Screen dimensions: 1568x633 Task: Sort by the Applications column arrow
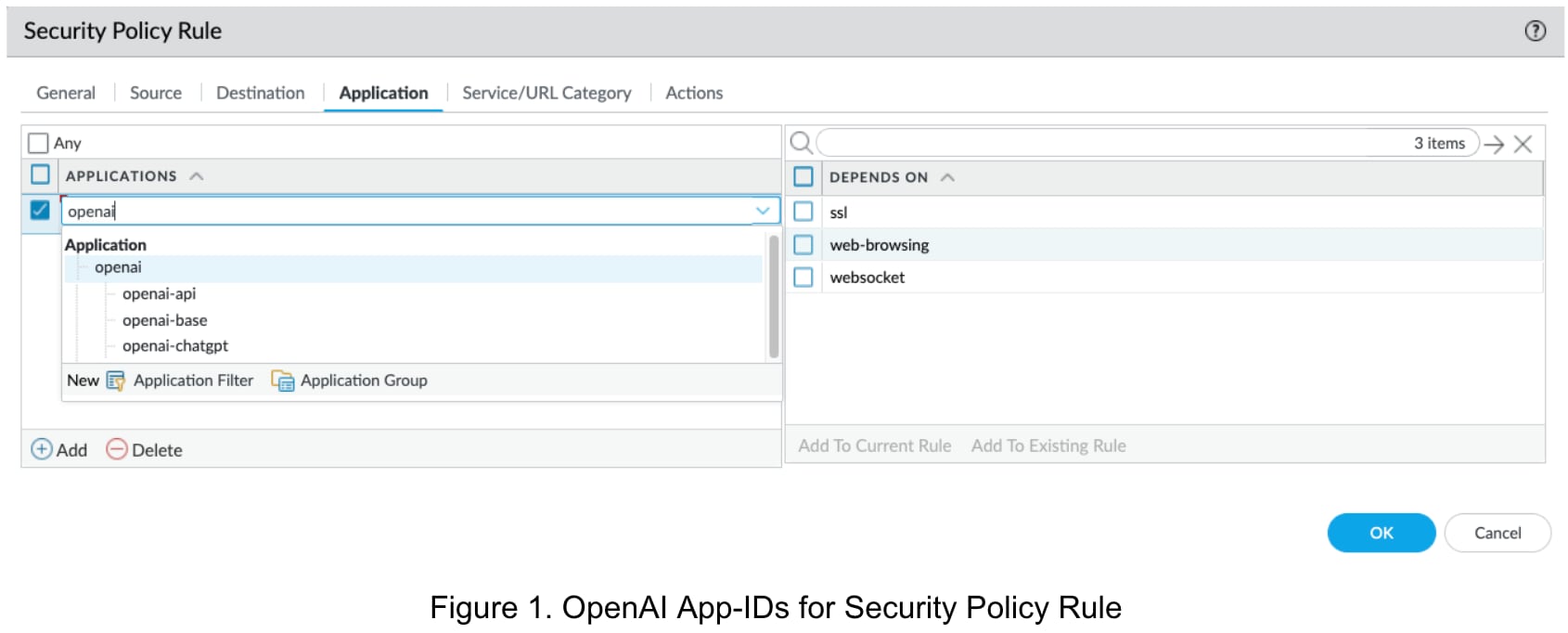pos(196,175)
